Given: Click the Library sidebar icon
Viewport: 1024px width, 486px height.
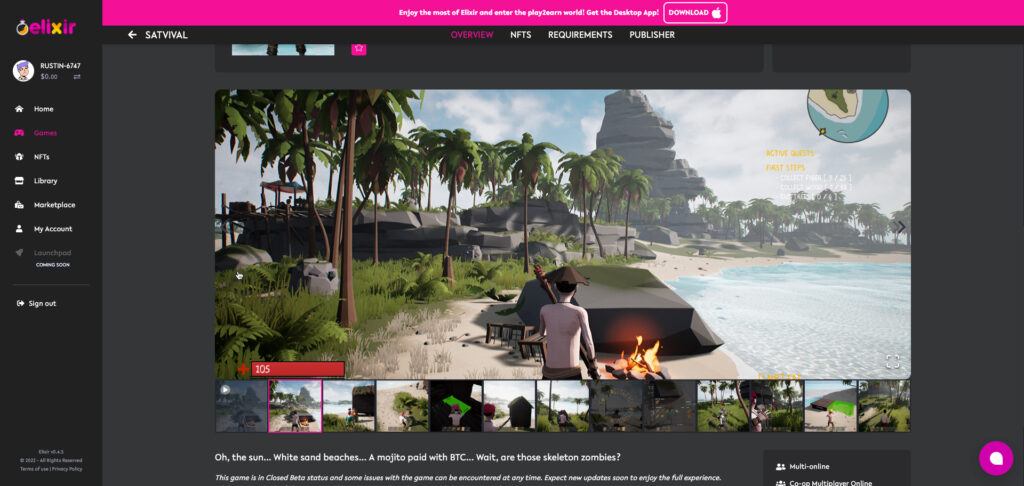Looking at the screenshot, I should [19, 181].
